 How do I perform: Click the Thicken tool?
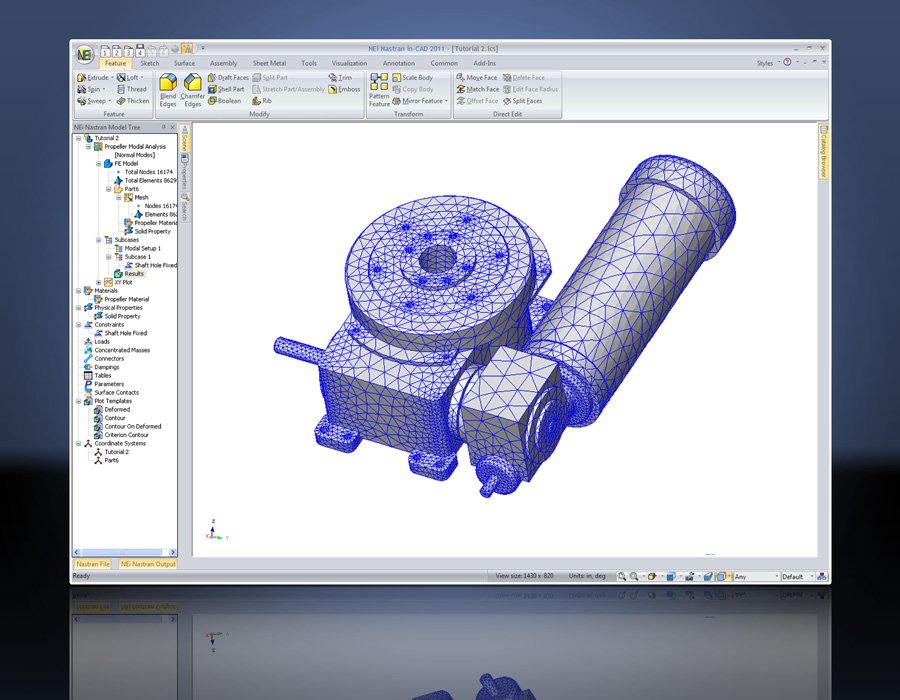(x=133, y=101)
